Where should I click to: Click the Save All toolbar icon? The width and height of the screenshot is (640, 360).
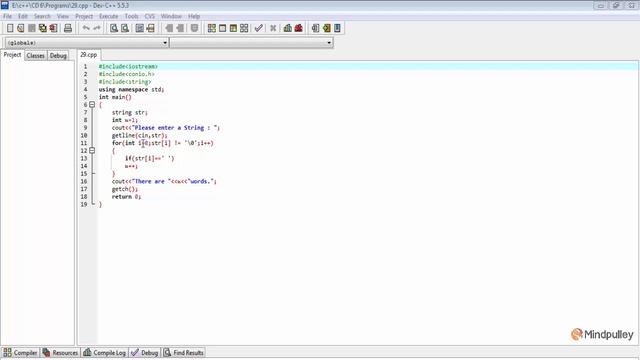pos(42,28)
